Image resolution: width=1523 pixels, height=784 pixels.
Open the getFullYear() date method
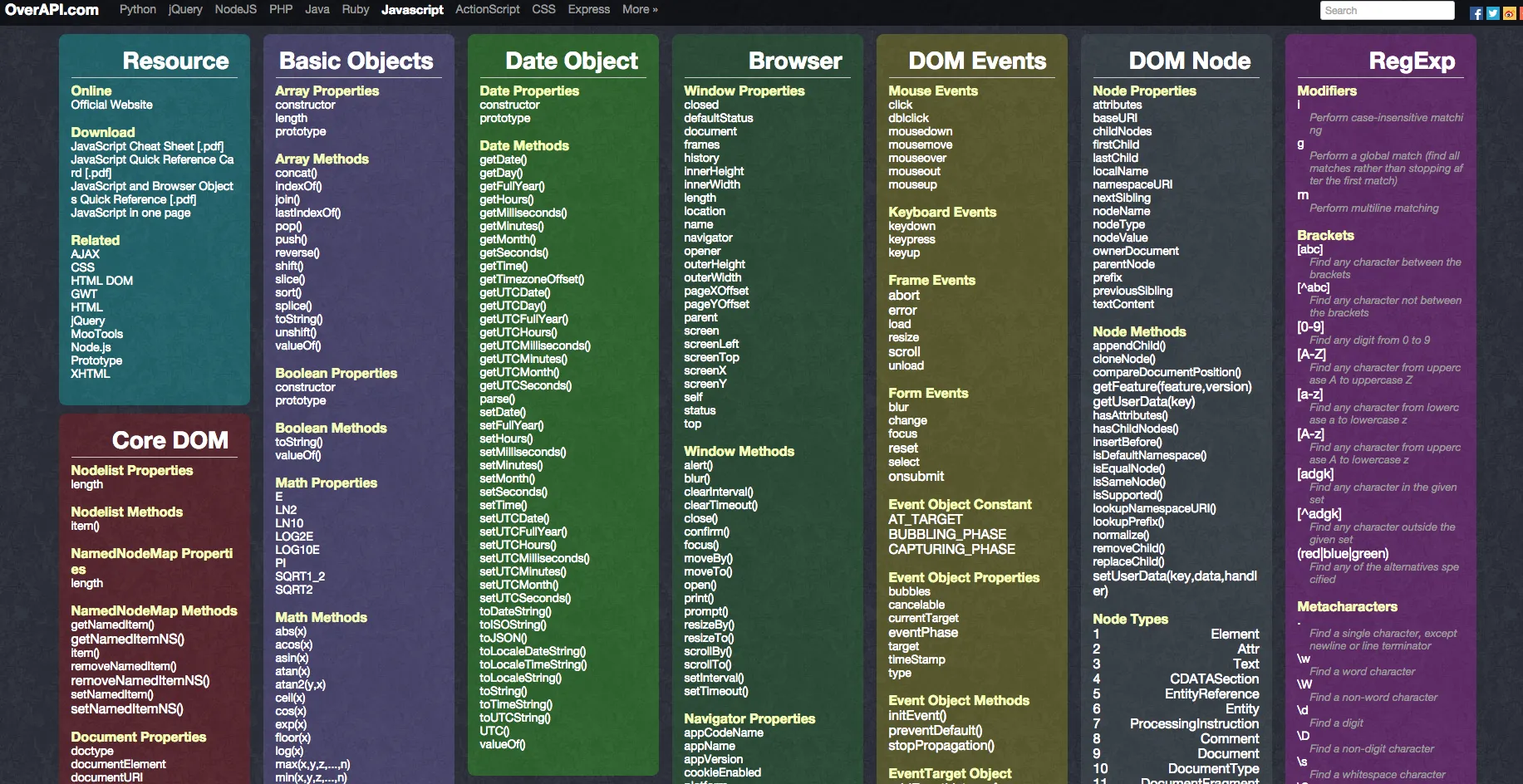(x=513, y=186)
